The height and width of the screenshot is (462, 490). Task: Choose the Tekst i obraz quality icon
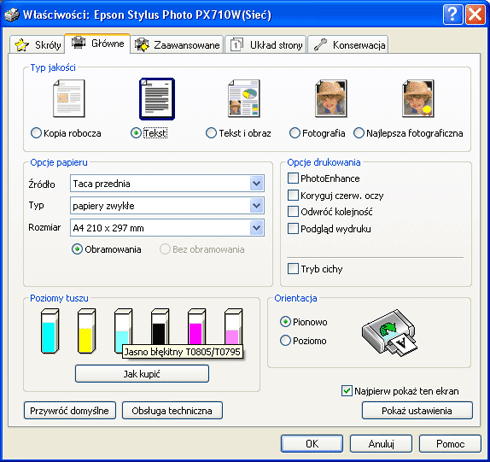[244, 99]
